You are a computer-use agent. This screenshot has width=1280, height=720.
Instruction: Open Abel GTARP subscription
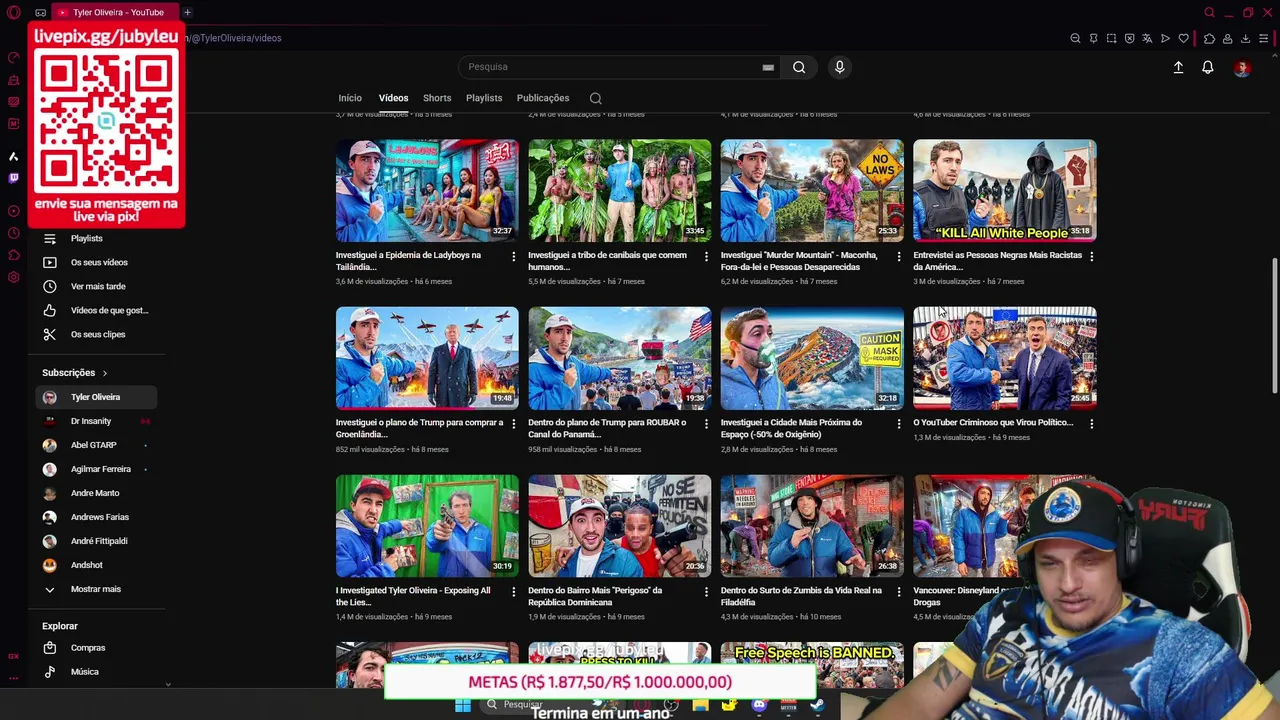96,445
